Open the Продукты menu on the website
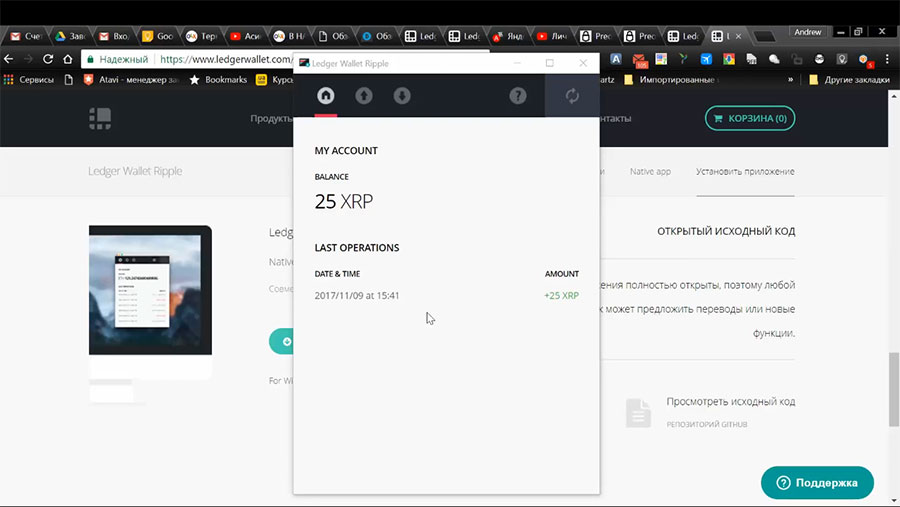 pyautogui.click(x=271, y=118)
